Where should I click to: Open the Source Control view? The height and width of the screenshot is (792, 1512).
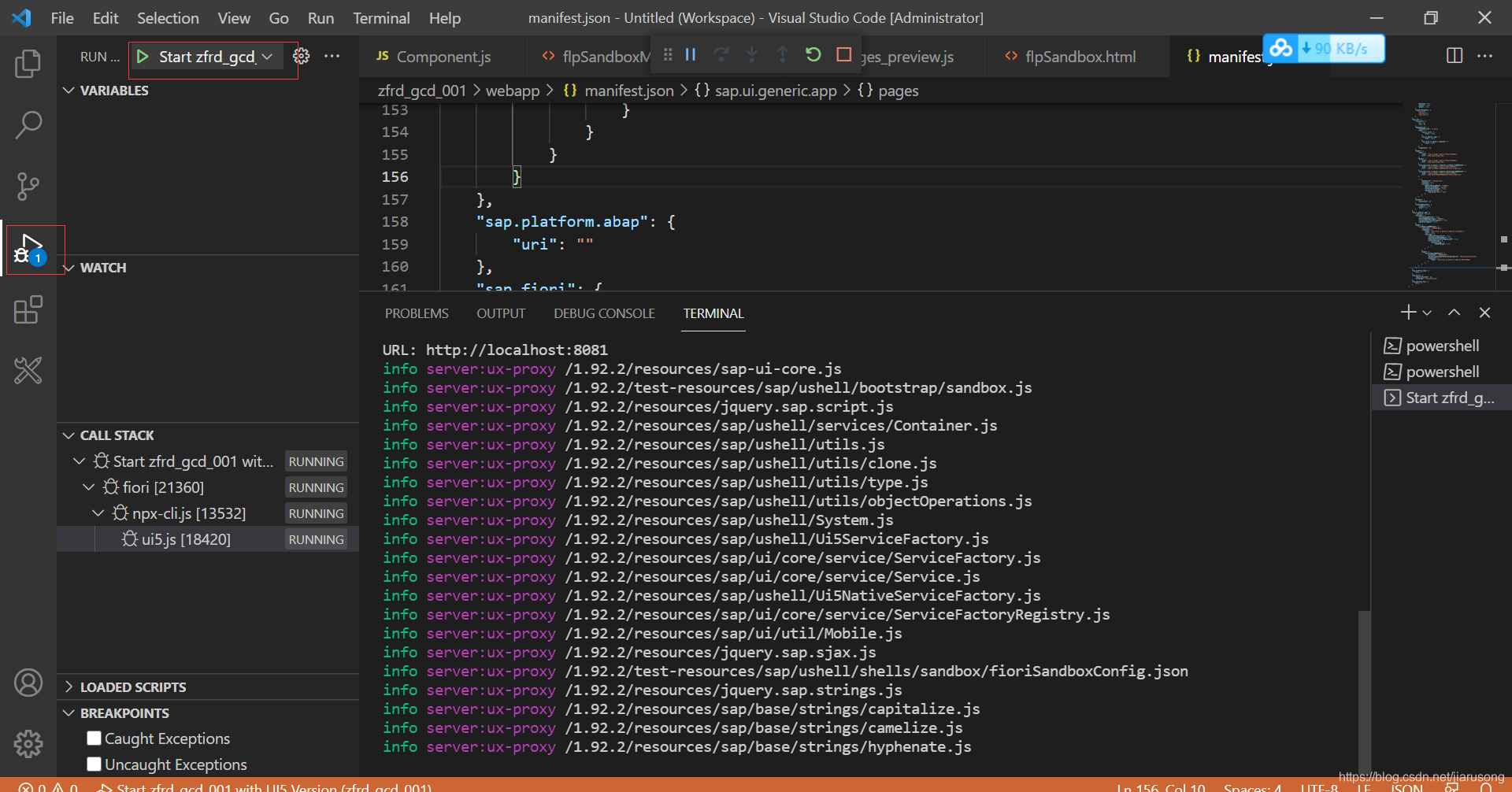pos(28,187)
